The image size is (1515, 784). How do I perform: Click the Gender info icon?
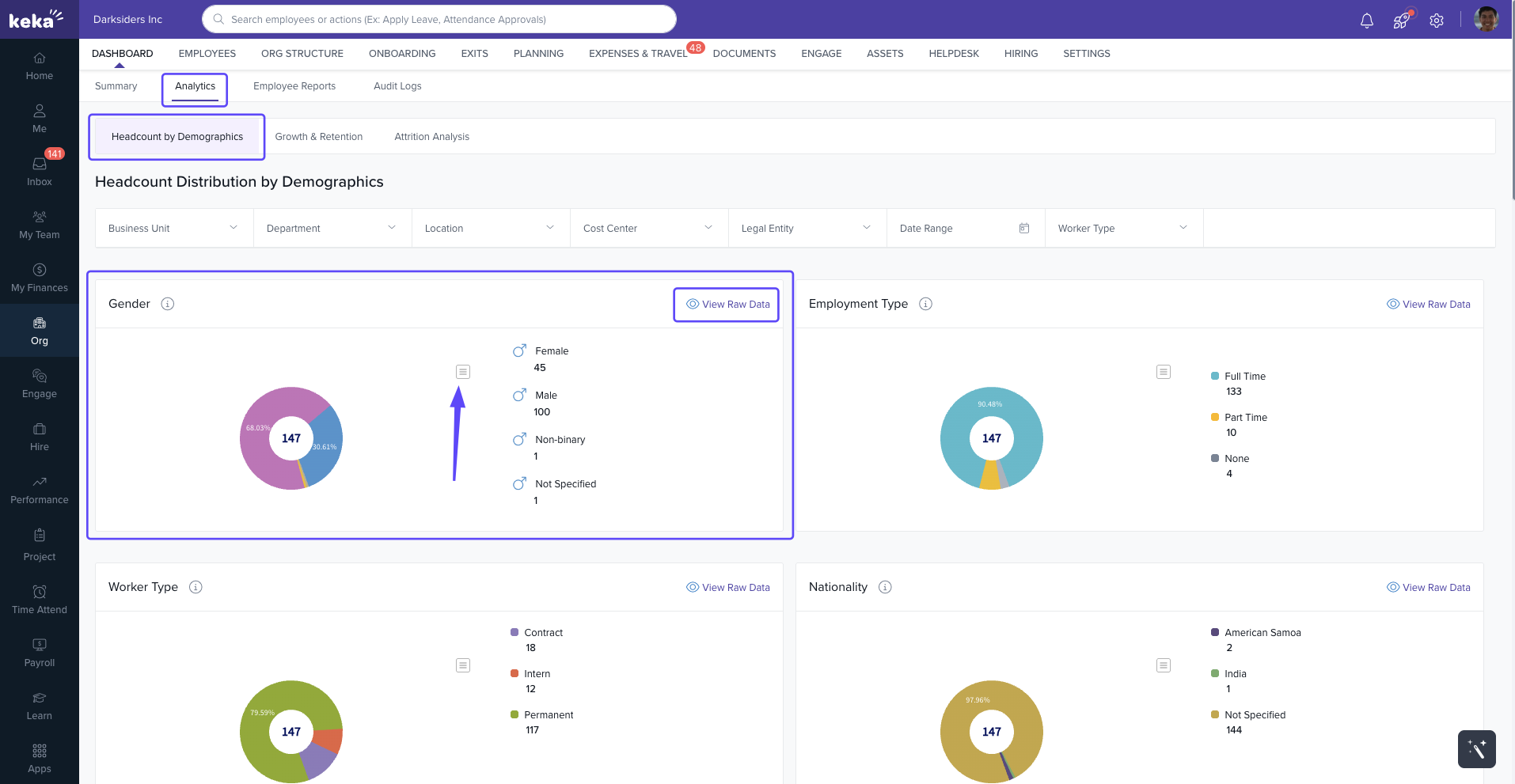tap(168, 304)
